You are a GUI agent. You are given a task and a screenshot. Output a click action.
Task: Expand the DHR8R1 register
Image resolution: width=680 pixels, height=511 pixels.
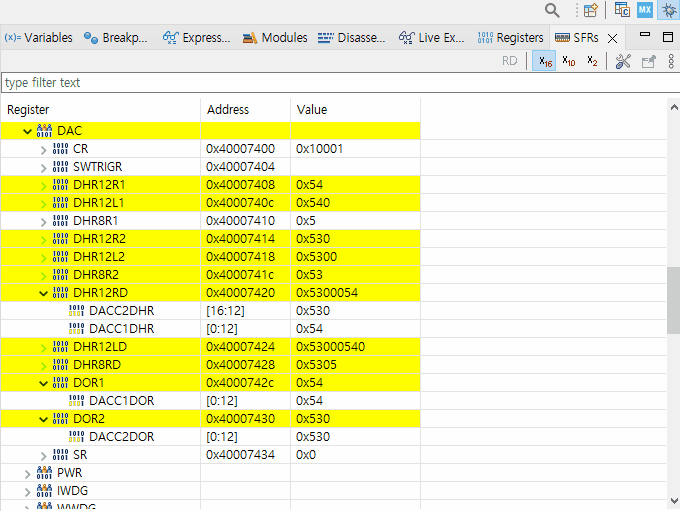(x=43, y=222)
